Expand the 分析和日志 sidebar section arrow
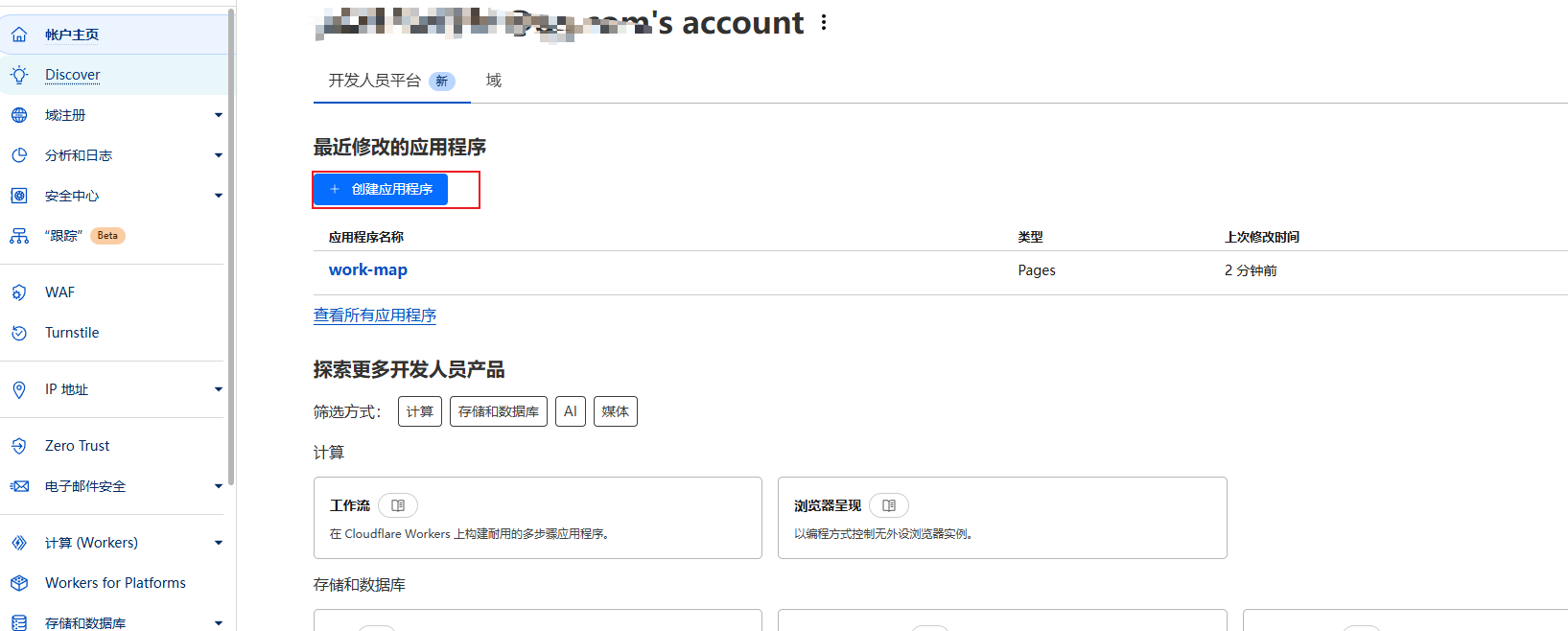Image resolution: width=1568 pixels, height=631 pixels. tap(219, 155)
